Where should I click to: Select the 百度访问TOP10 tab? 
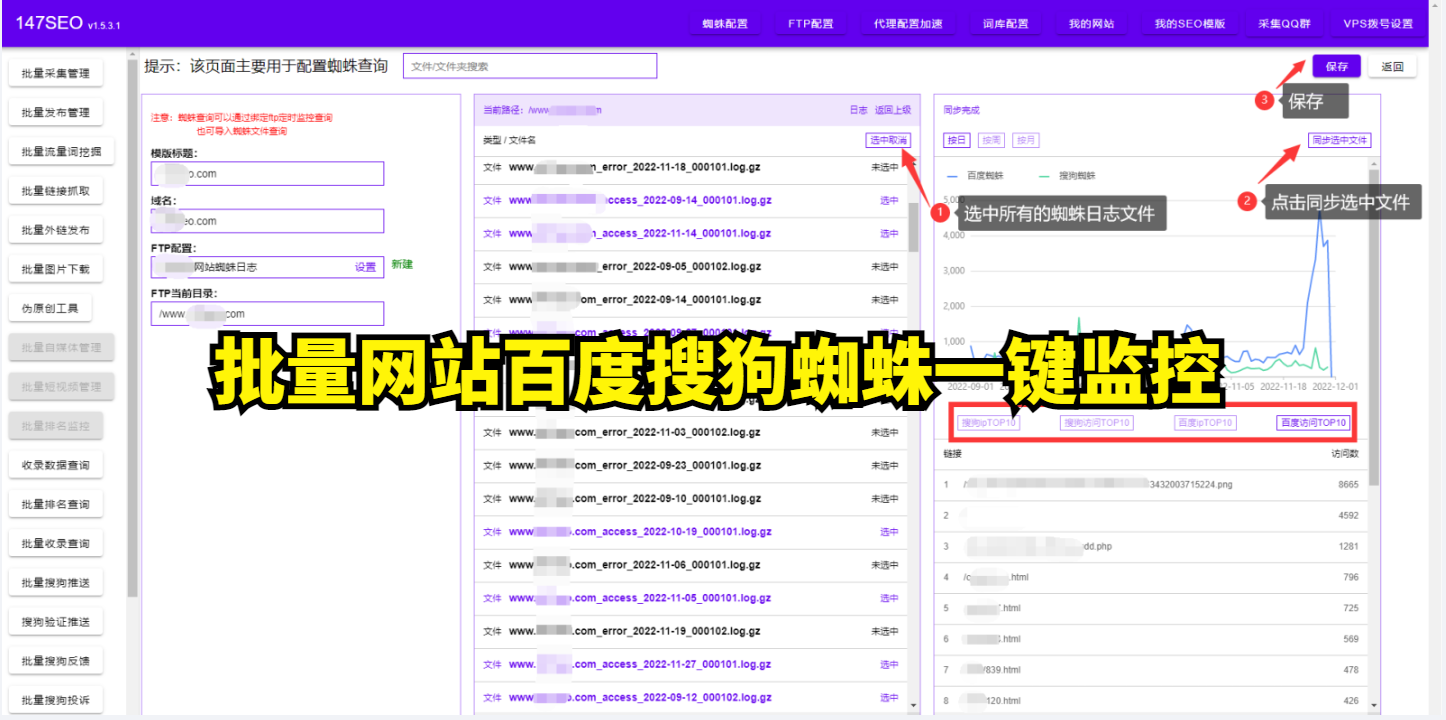point(1314,423)
